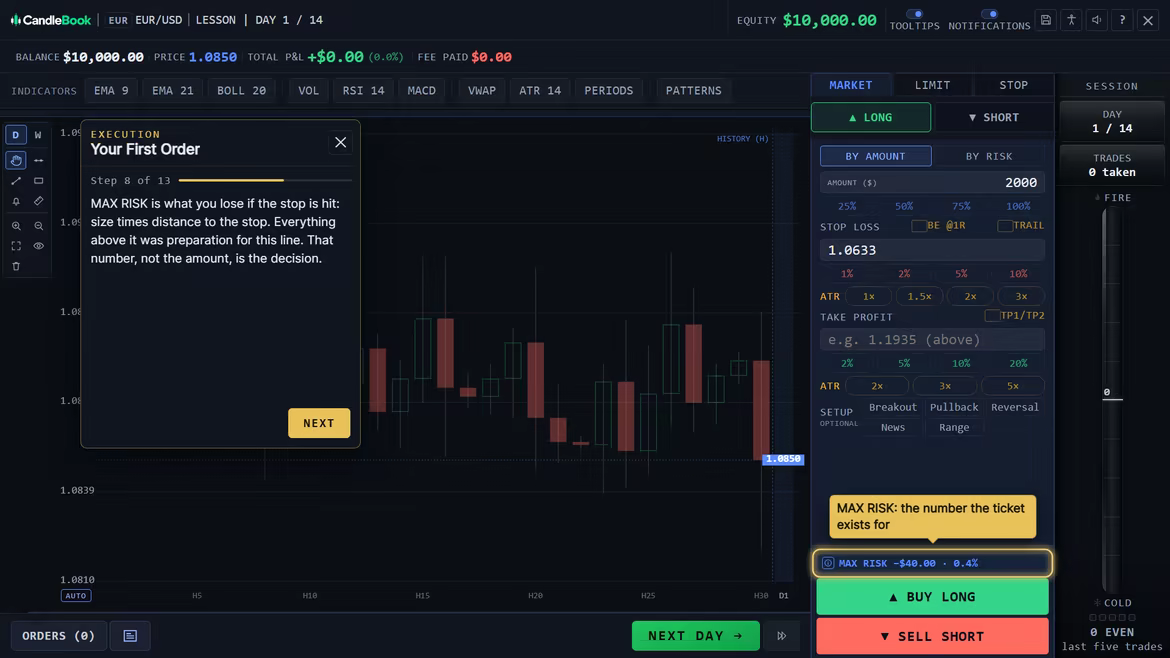Select the horizontal line drawing tool
The width and height of the screenshot is (1170, 658).
(x=39, y=160)
